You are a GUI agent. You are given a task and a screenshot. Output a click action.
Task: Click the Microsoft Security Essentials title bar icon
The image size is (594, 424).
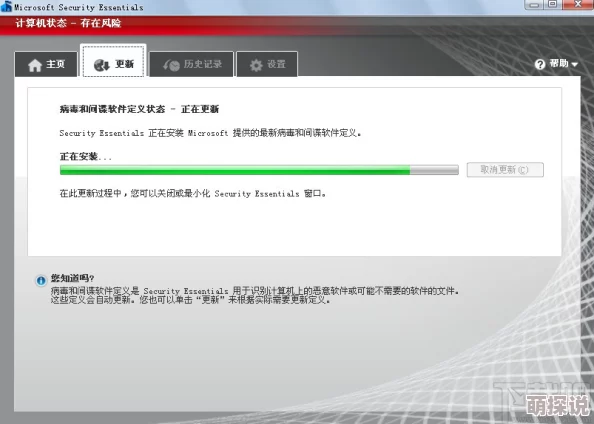pos(6,6)
